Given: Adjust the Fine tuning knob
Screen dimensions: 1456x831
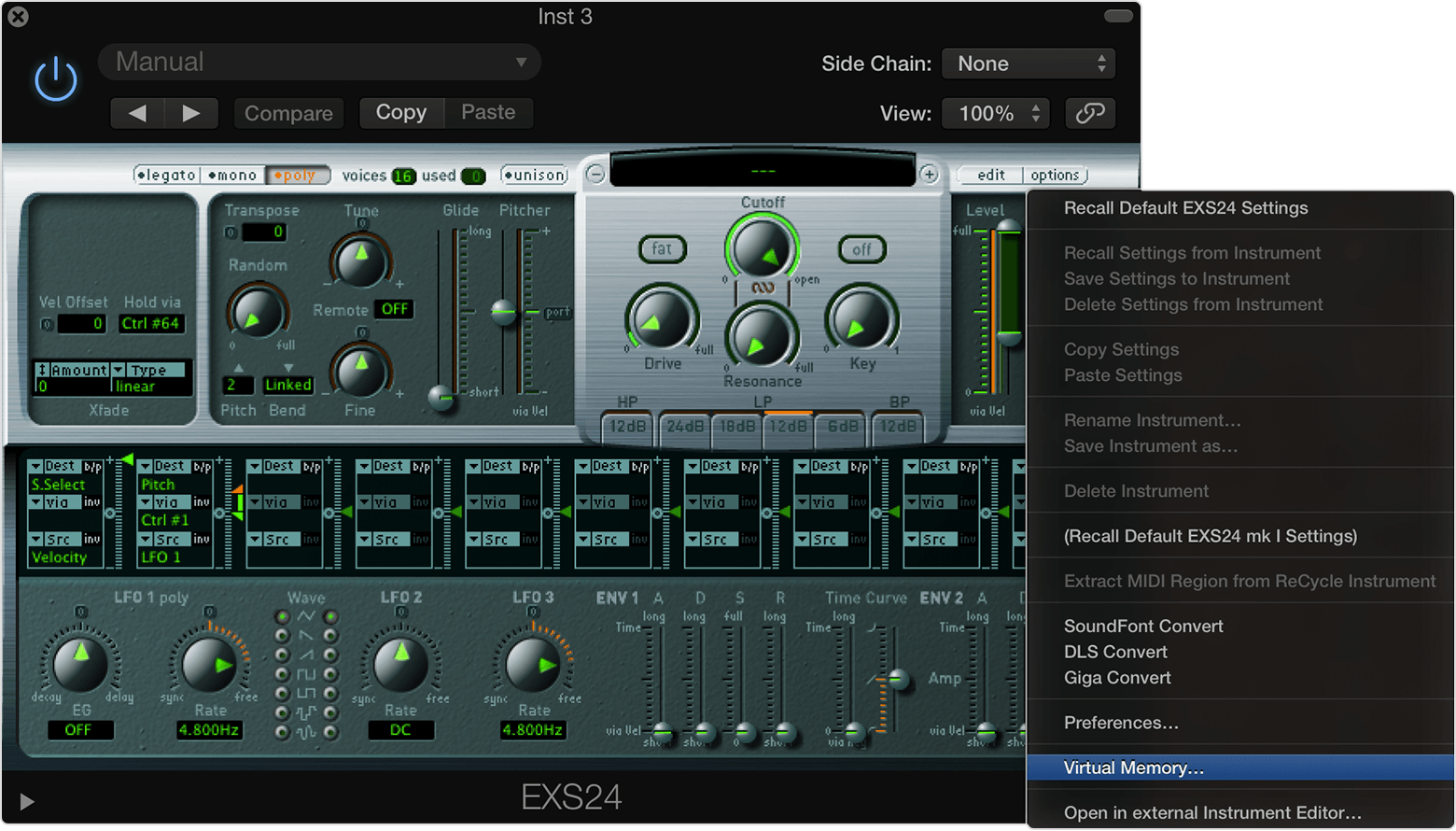Looking at the screenshot, I should pyautogui.click(x=360, y=372).
